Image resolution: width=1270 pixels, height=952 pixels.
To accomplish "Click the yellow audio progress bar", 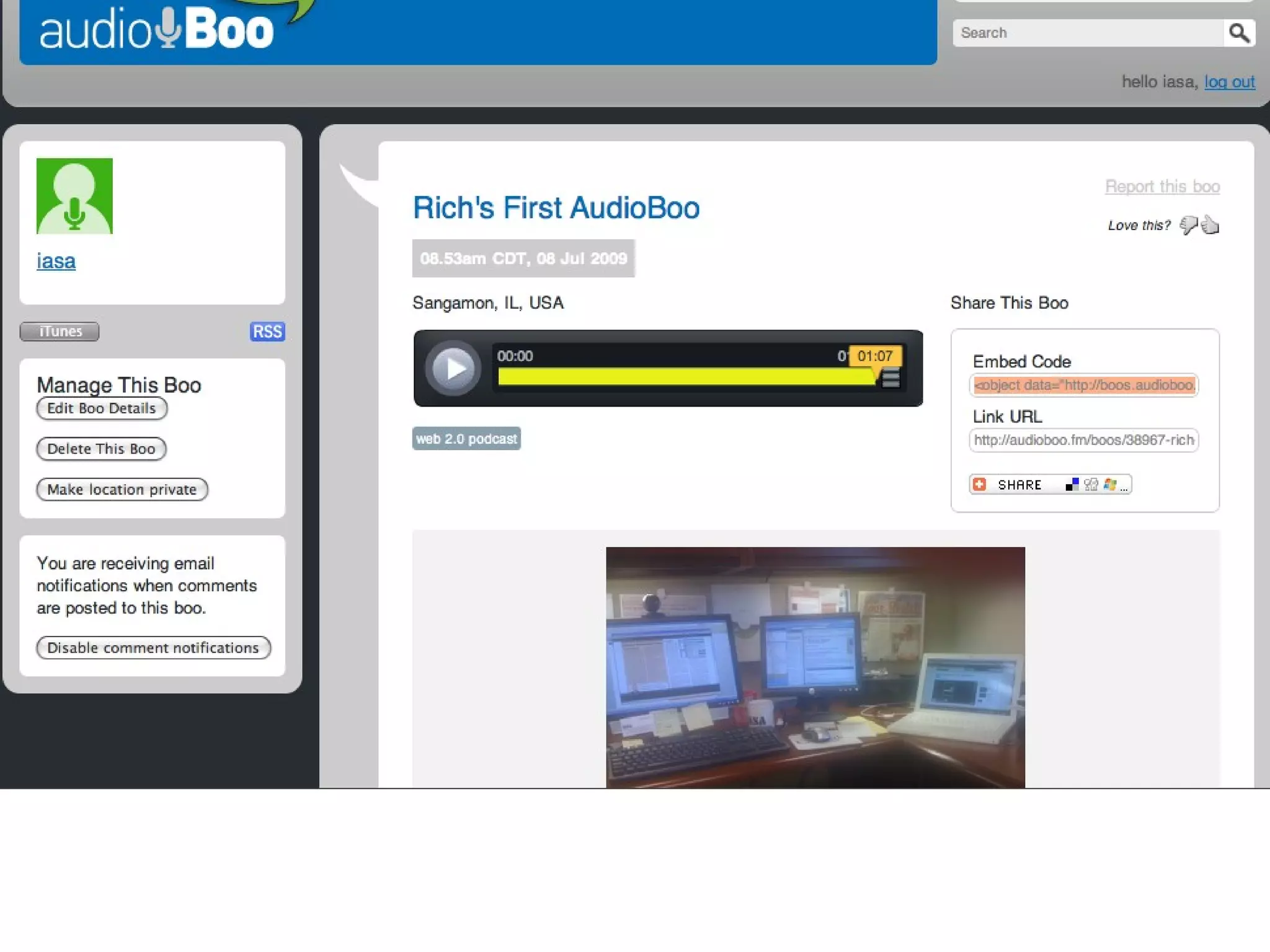I will 685,377.
